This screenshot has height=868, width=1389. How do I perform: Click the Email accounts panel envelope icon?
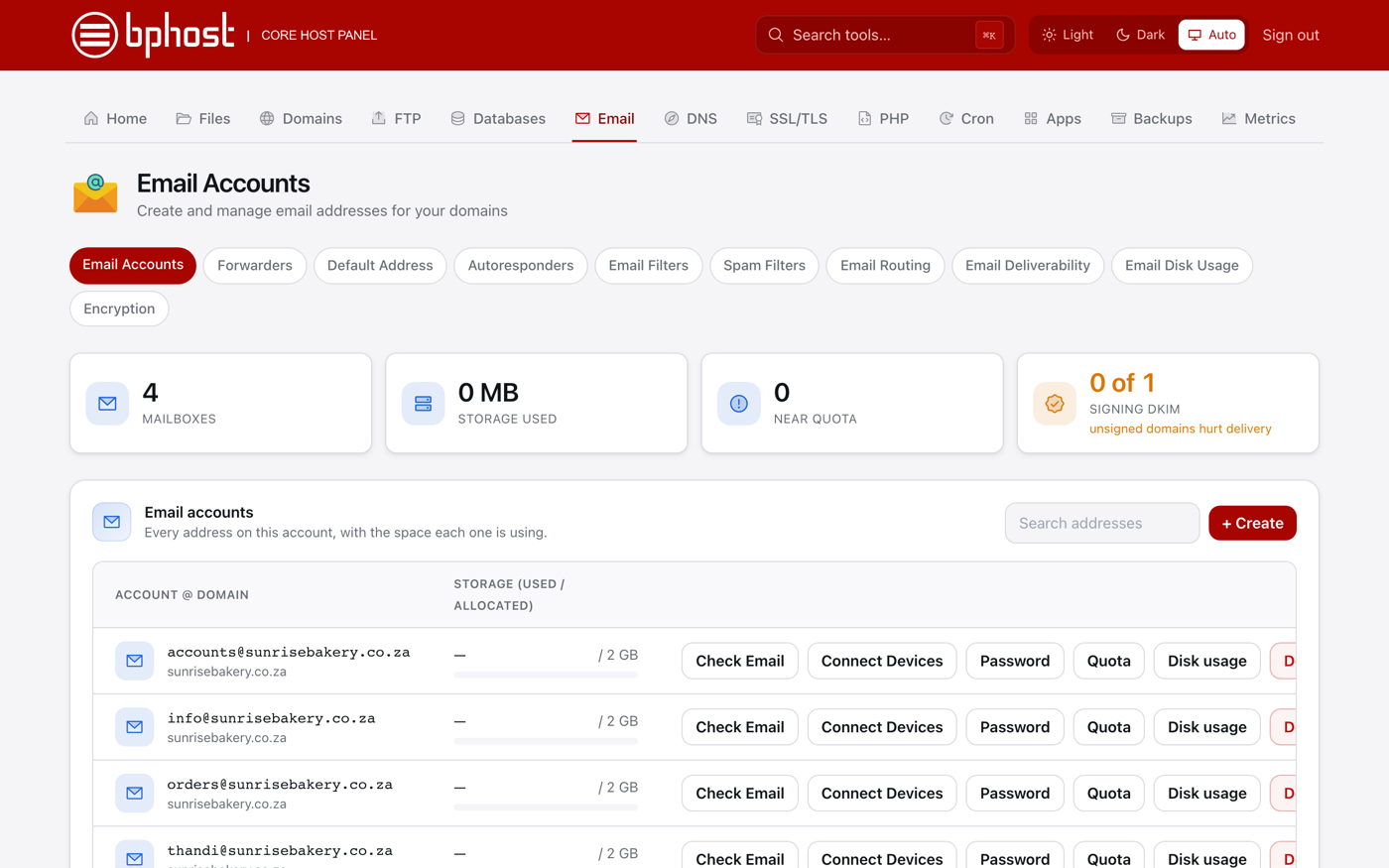click(x=112, y=522)
